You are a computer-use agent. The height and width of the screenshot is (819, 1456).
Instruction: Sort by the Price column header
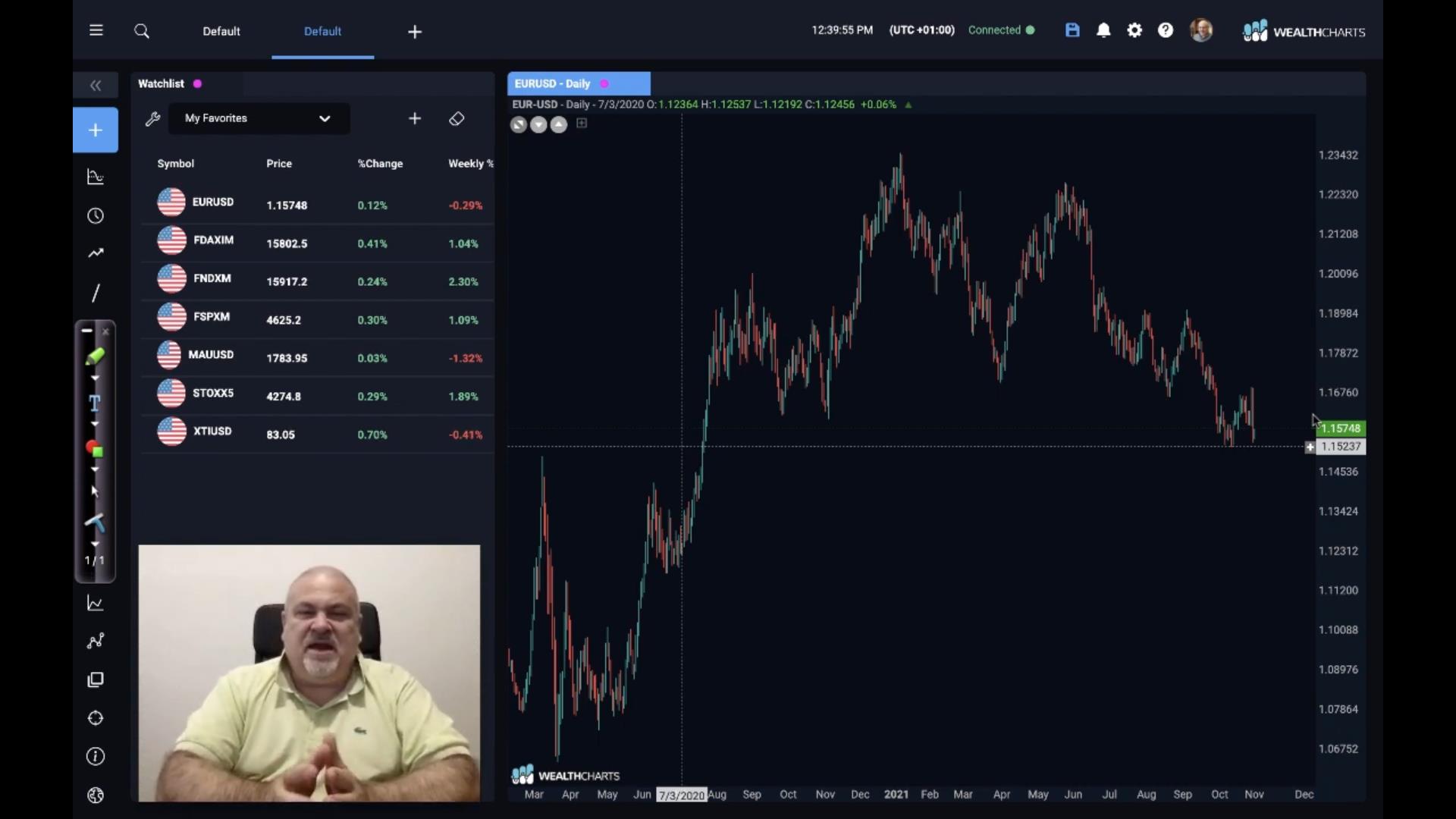click(279, 164)
